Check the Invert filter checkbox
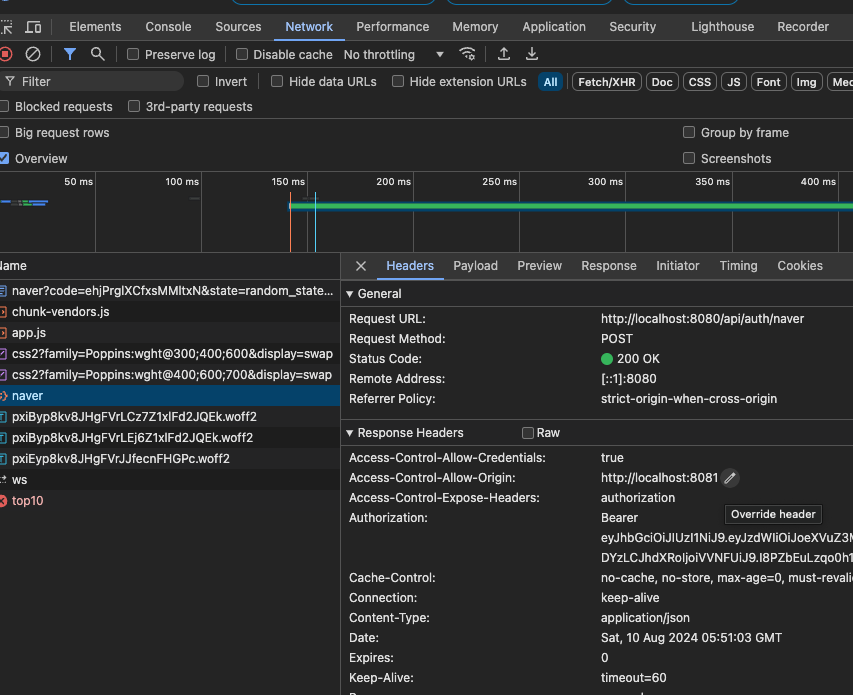 [x=203, y=82]
